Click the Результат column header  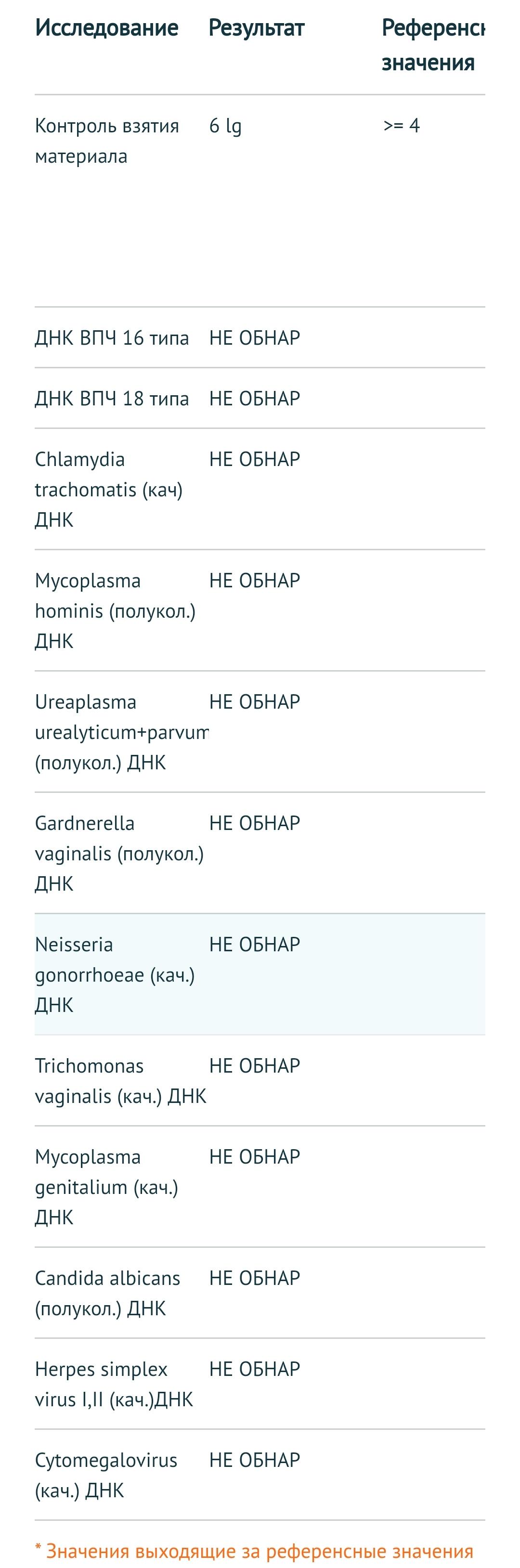[x=256, y=28]
